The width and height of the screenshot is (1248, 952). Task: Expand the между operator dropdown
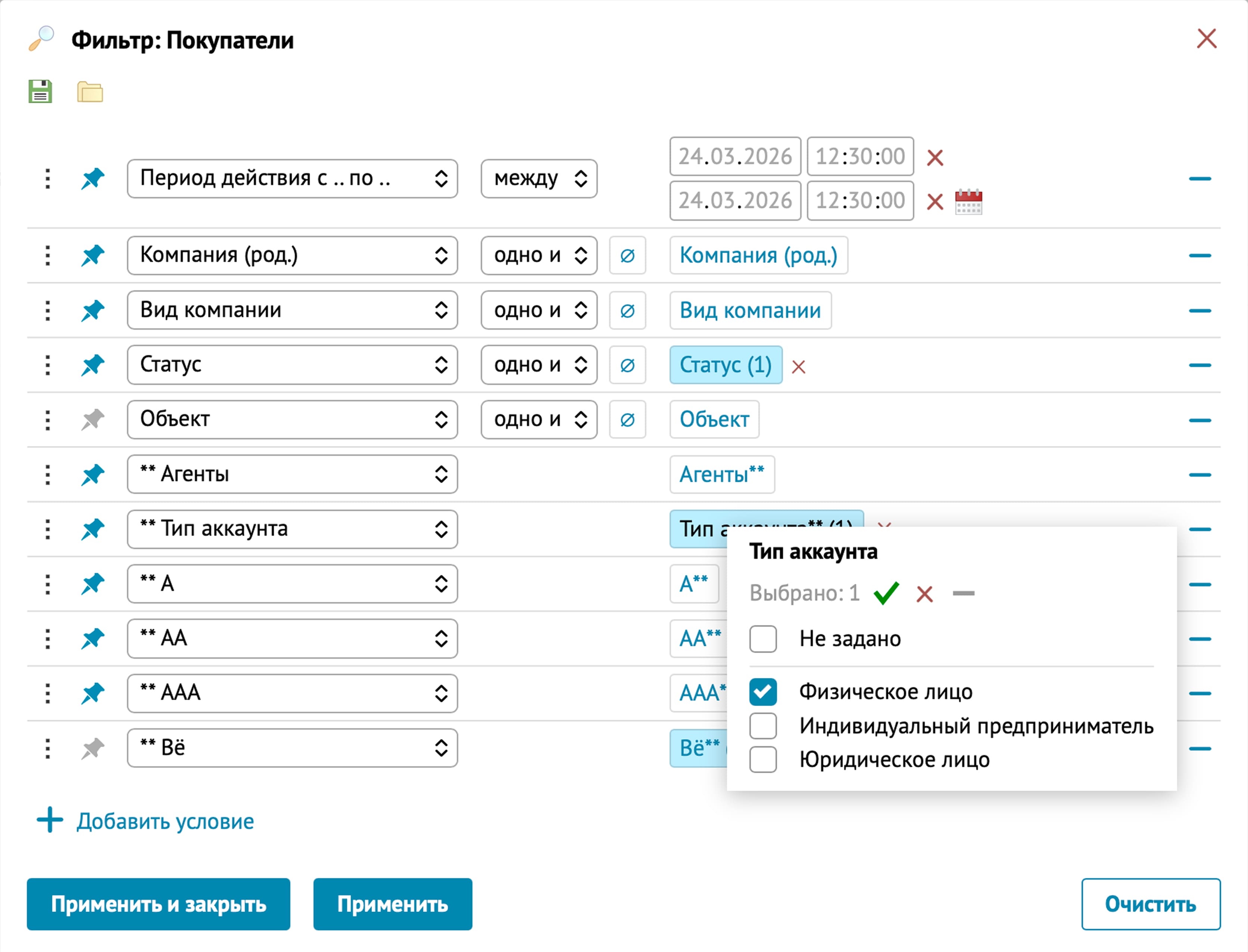coord(539,178)
